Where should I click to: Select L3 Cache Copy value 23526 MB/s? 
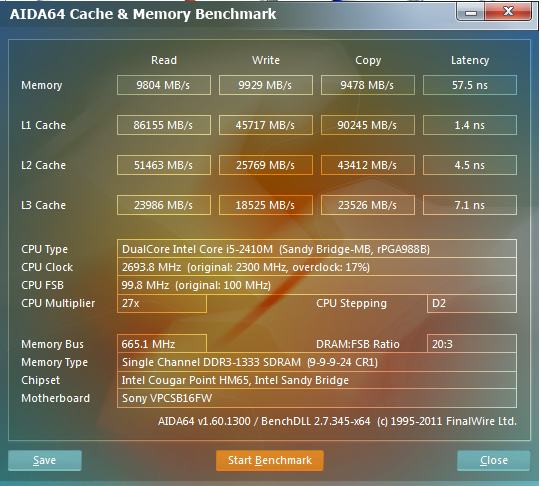pyautogui.click(x=368, y=205)
